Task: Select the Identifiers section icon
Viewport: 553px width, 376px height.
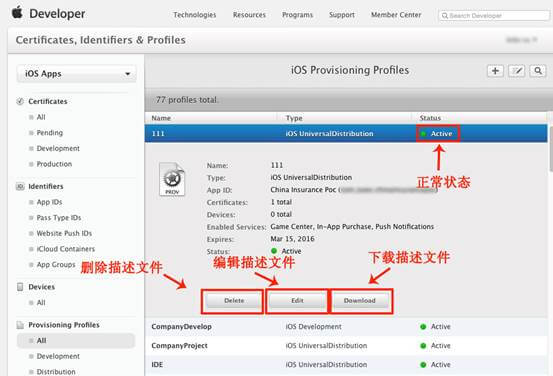Action: click(20, 187)
